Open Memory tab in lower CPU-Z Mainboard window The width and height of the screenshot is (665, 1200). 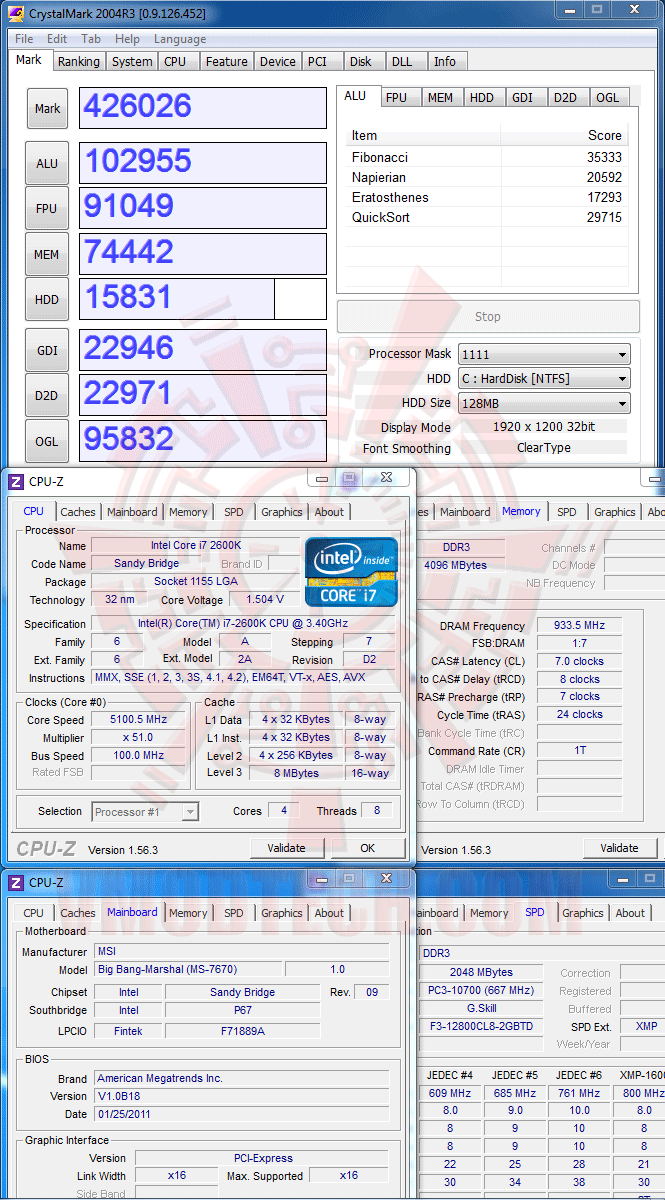(x=188, y=913)
